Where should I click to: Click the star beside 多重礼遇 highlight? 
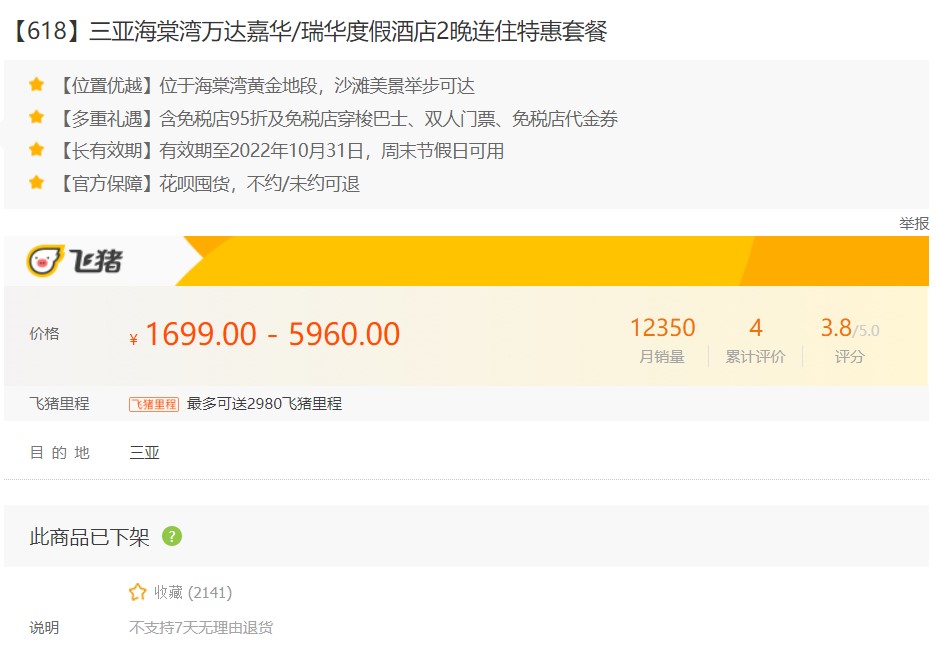point(36,117)
